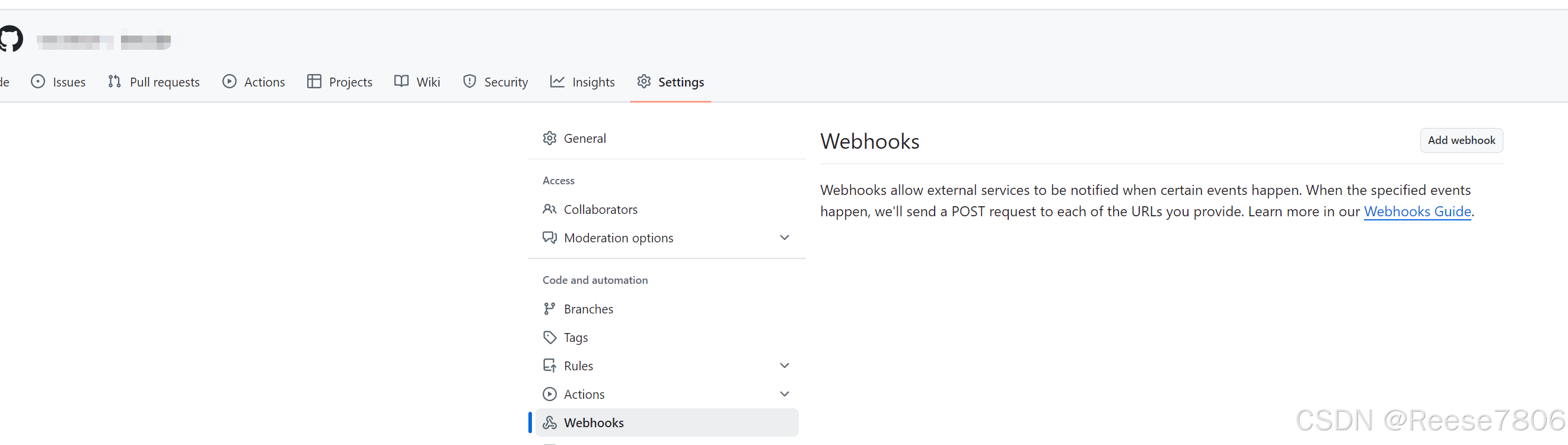The image size is (1568, 445).
Task: Click the Projects table icon
Action: point(314,81)
